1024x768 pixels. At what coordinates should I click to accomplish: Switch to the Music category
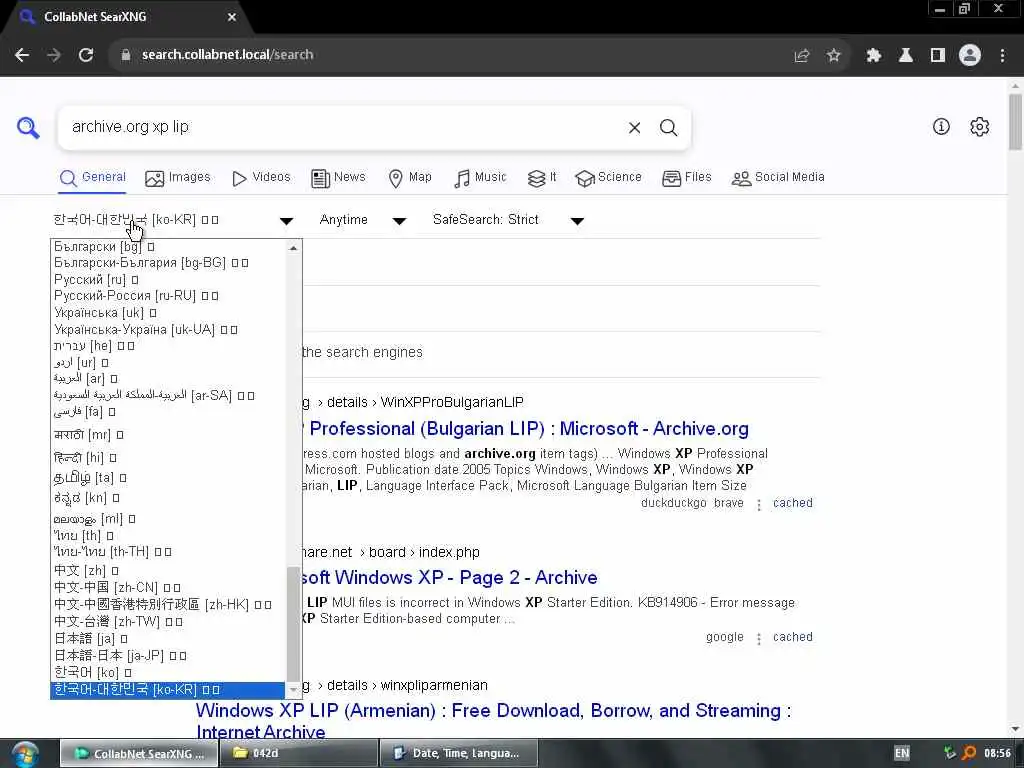(480, 178)
